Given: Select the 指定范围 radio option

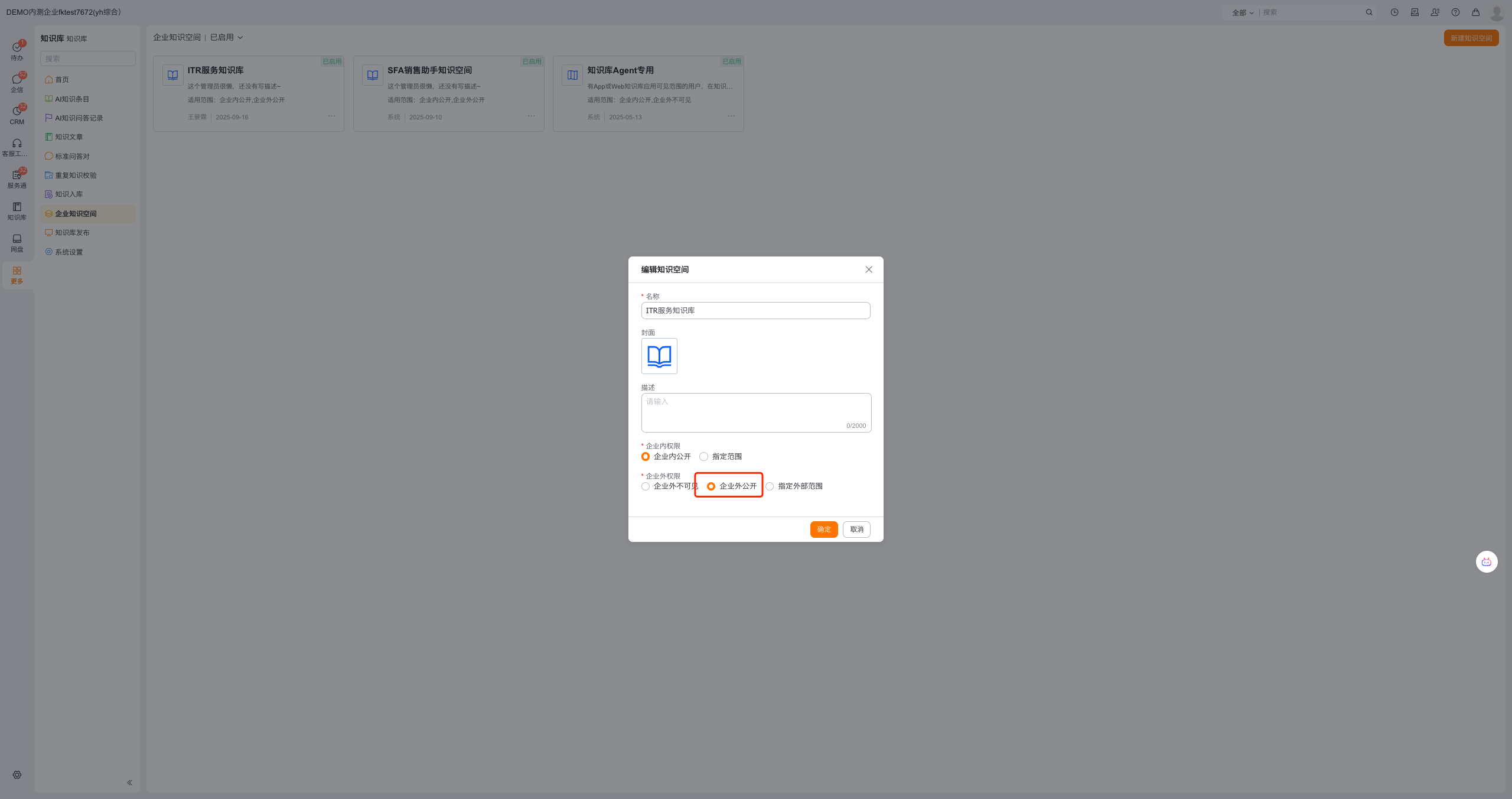Looking at the screenshot, I should (x=704, y=456).
